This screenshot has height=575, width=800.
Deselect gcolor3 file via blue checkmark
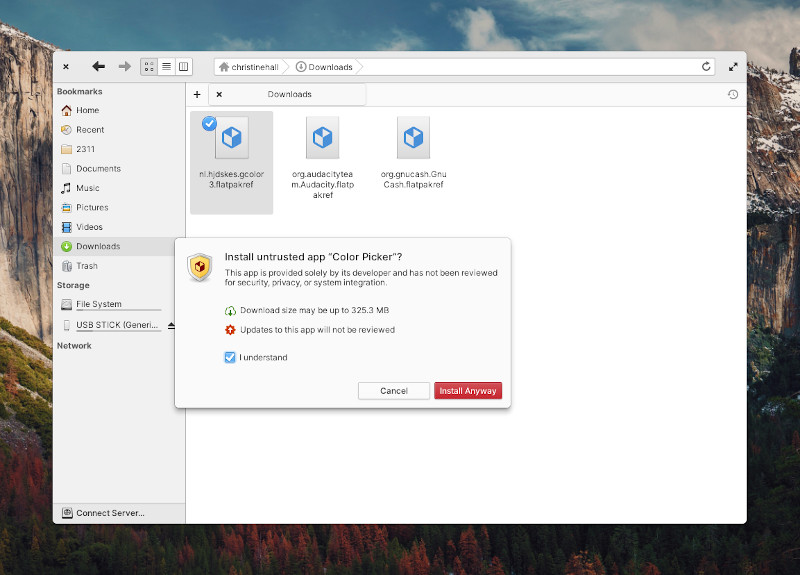coord(209,123)
